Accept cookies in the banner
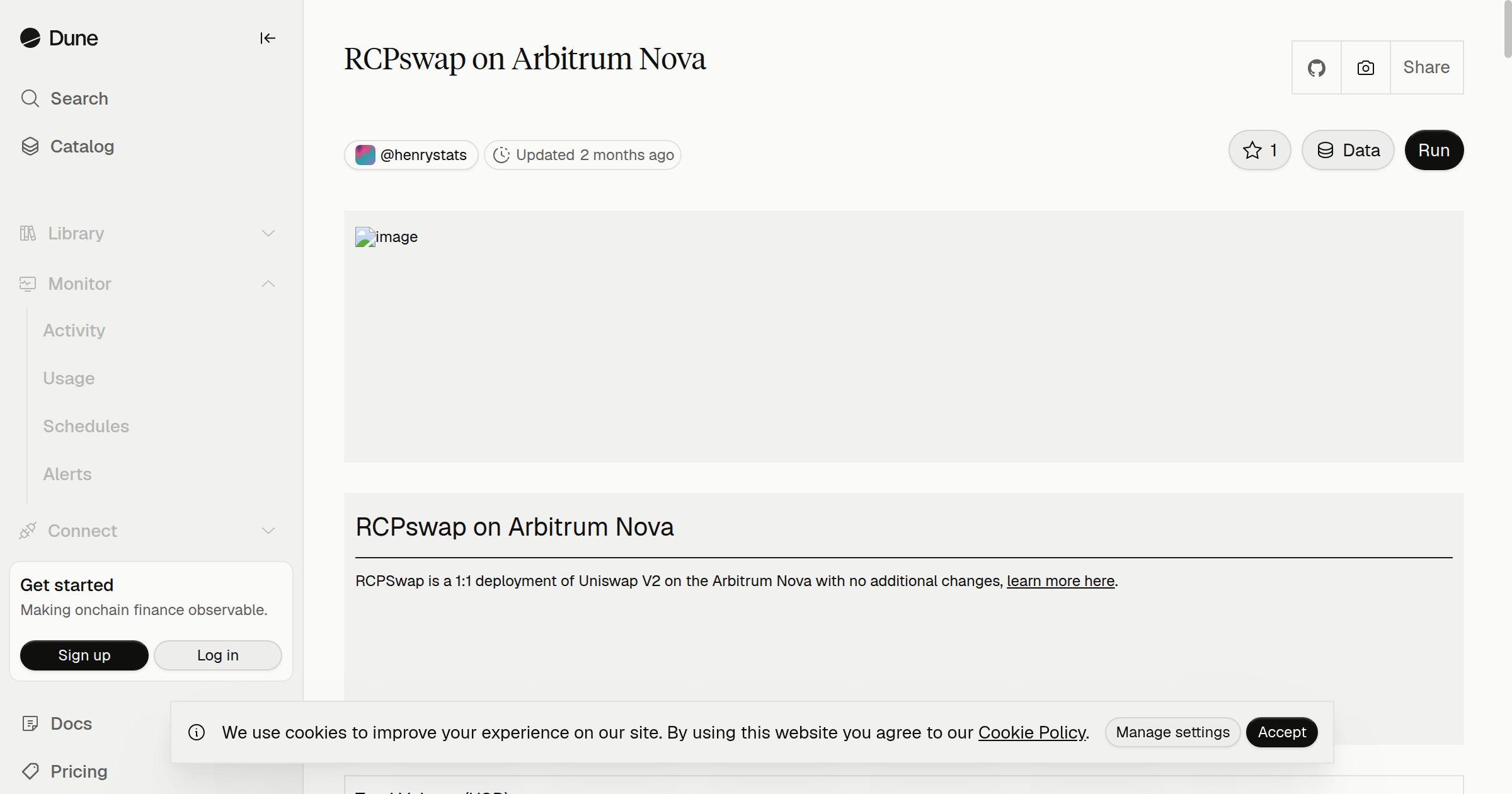The height and width of the screenshot is (794, 1512). point(1282,732)
